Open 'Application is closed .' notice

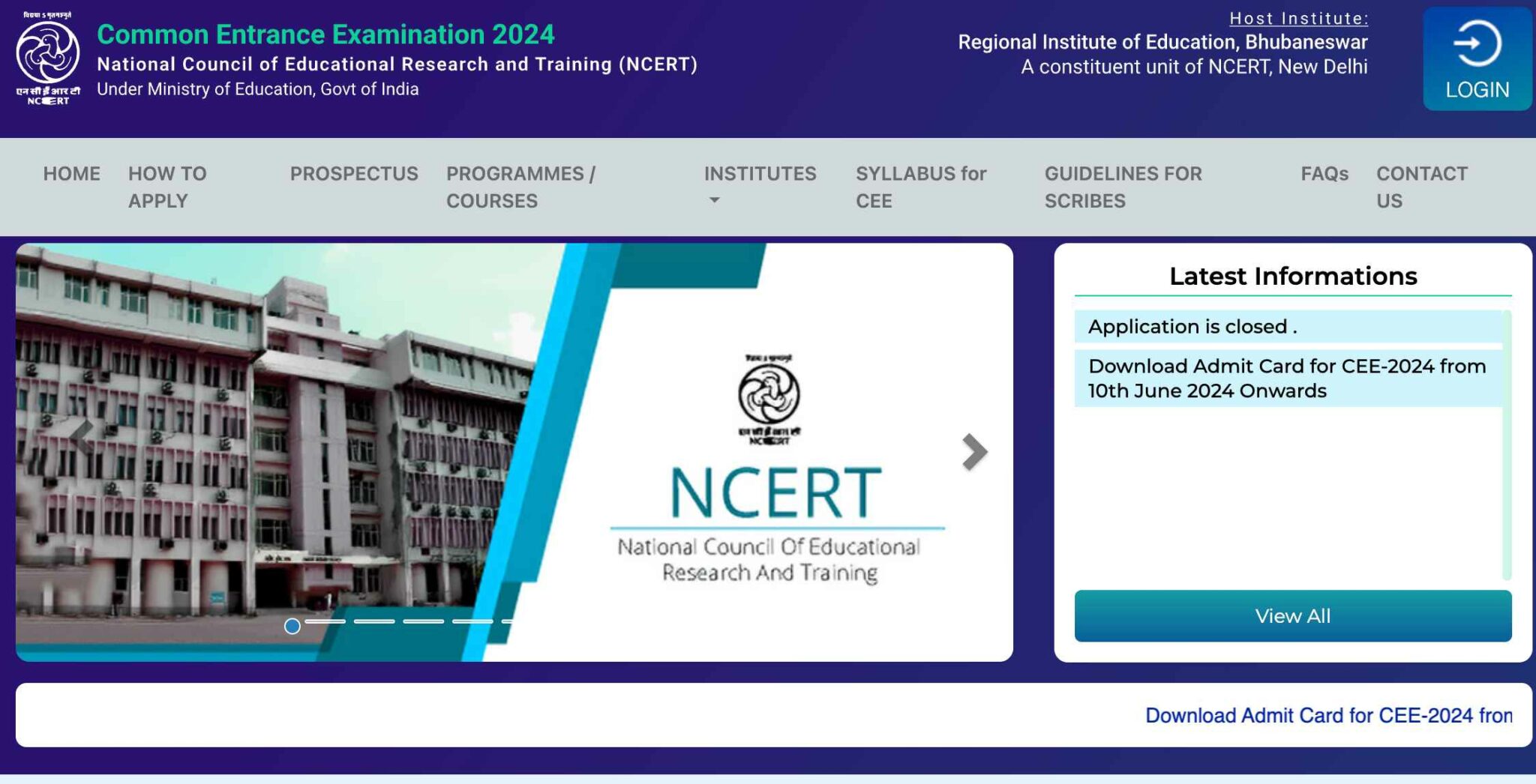pos(1288,327)
